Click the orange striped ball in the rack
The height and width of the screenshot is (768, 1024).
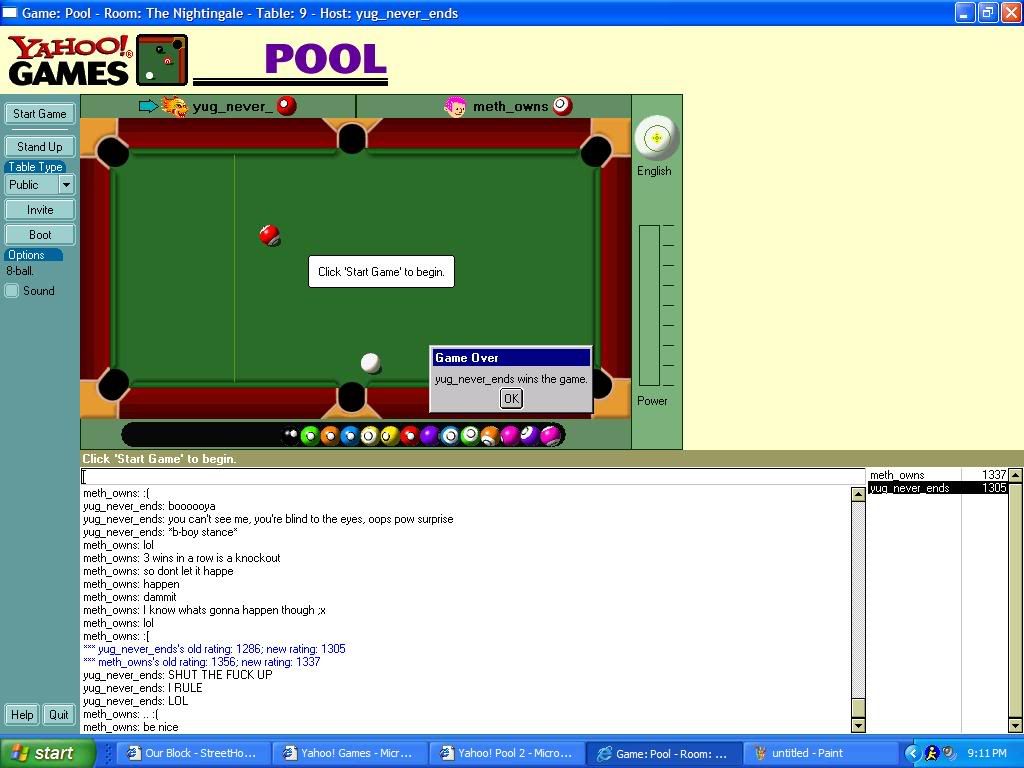click(x=490, y=436)
